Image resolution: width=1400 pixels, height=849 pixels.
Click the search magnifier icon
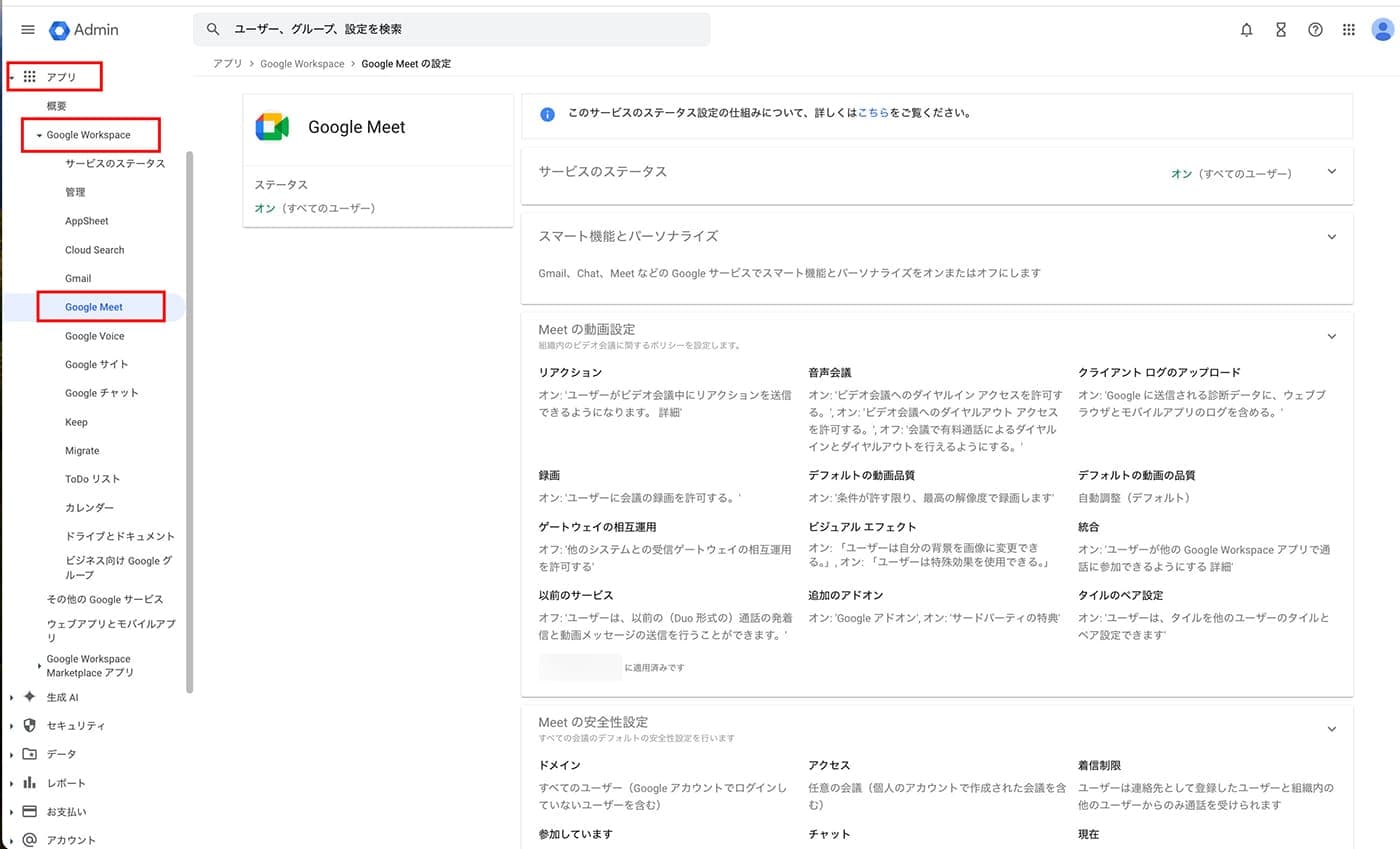pos(213,30)
